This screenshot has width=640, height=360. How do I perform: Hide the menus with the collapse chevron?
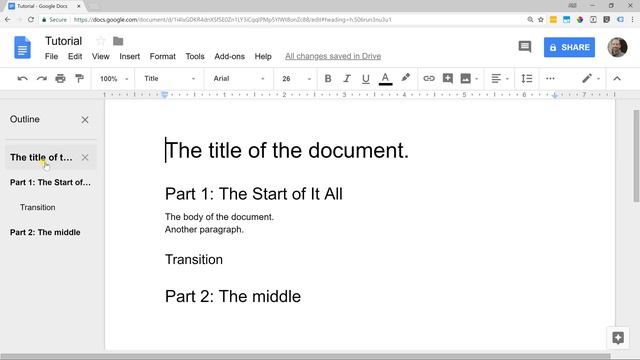pyautogui.click(x=617, y=78)
